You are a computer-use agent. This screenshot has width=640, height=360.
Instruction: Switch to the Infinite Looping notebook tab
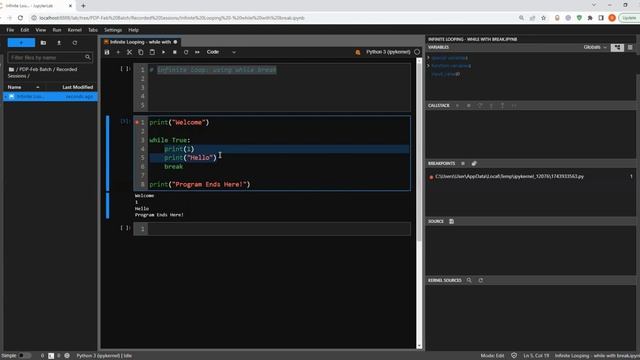(x=140, y=42)
